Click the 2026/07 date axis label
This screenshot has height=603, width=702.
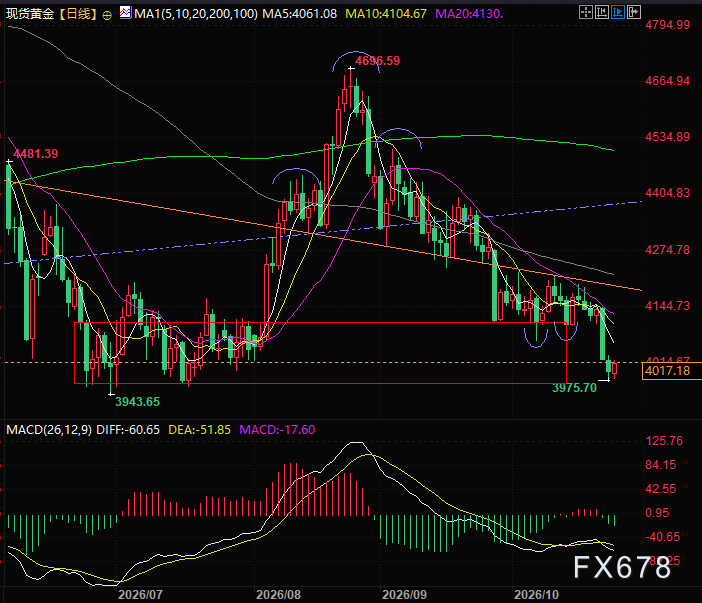(x=140, y=595)
